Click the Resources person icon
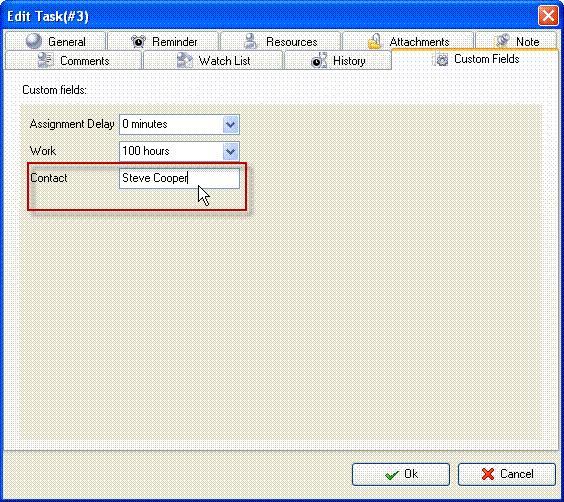Screen dimensions: 564x502 tap(250, 41)
